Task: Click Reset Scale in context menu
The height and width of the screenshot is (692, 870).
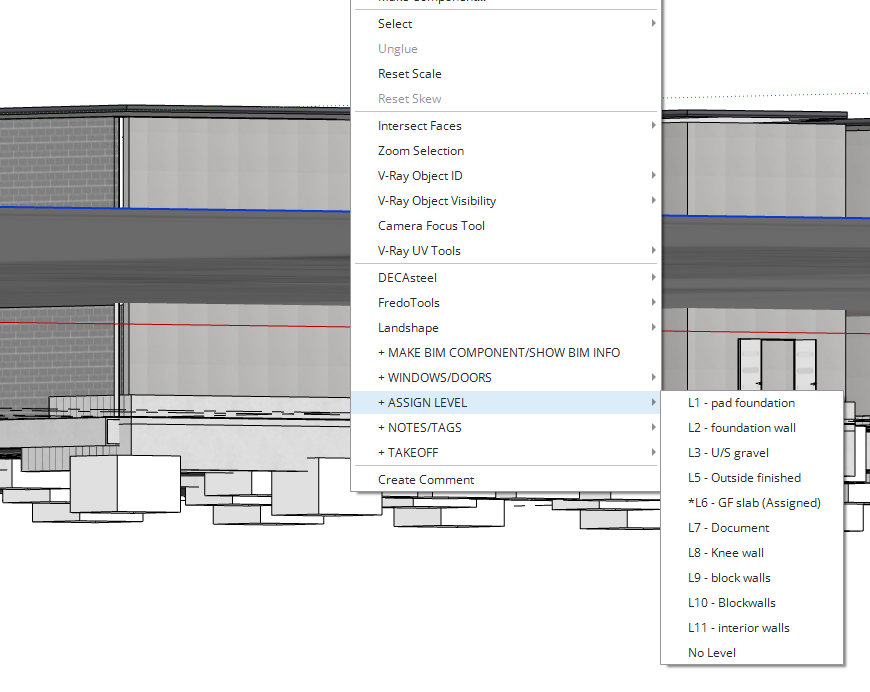Action: 409,74
